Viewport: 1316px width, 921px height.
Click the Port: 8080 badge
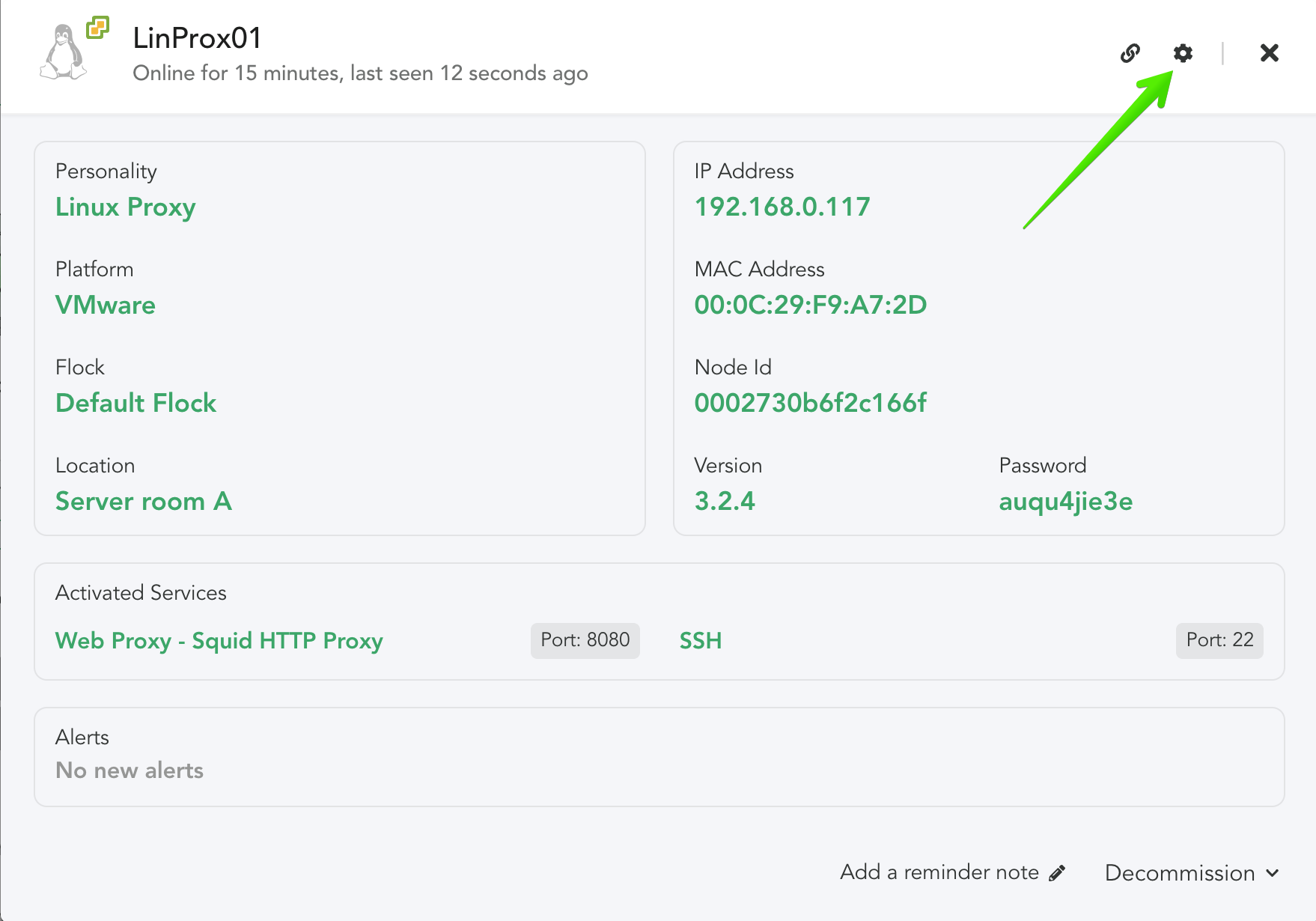(x=585, y=640)
